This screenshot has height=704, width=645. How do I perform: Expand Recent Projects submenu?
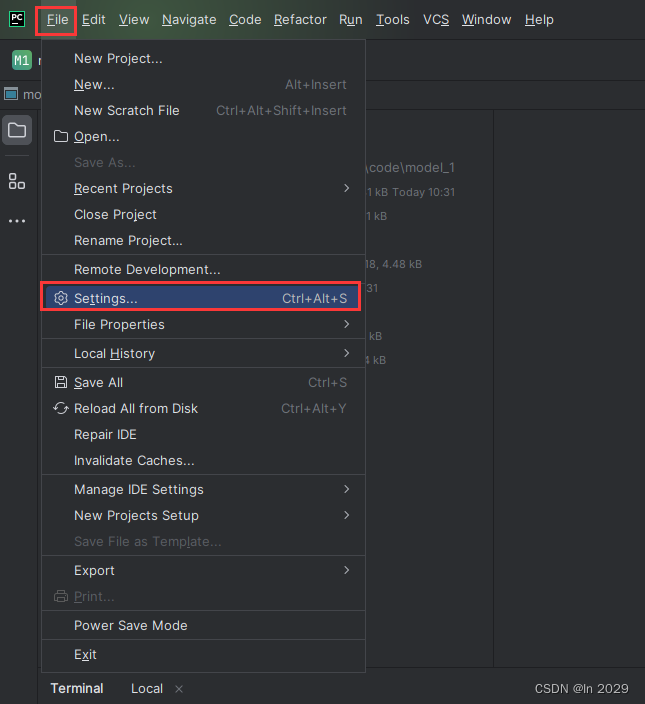203,189
